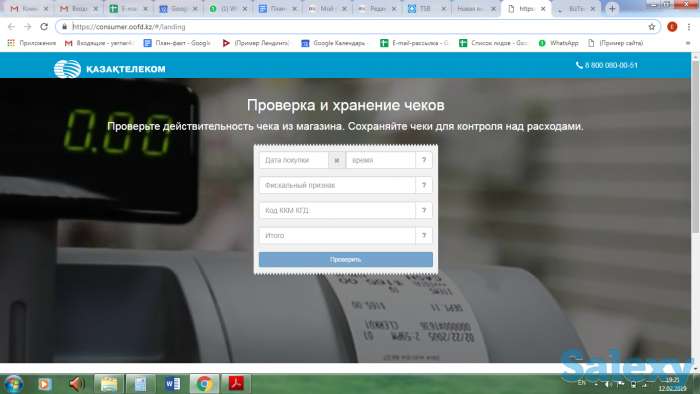This screenshot has width=700, height=394.
Task: Click the heading Проверка и хранение чеков
Action: [x=346, y=105]
